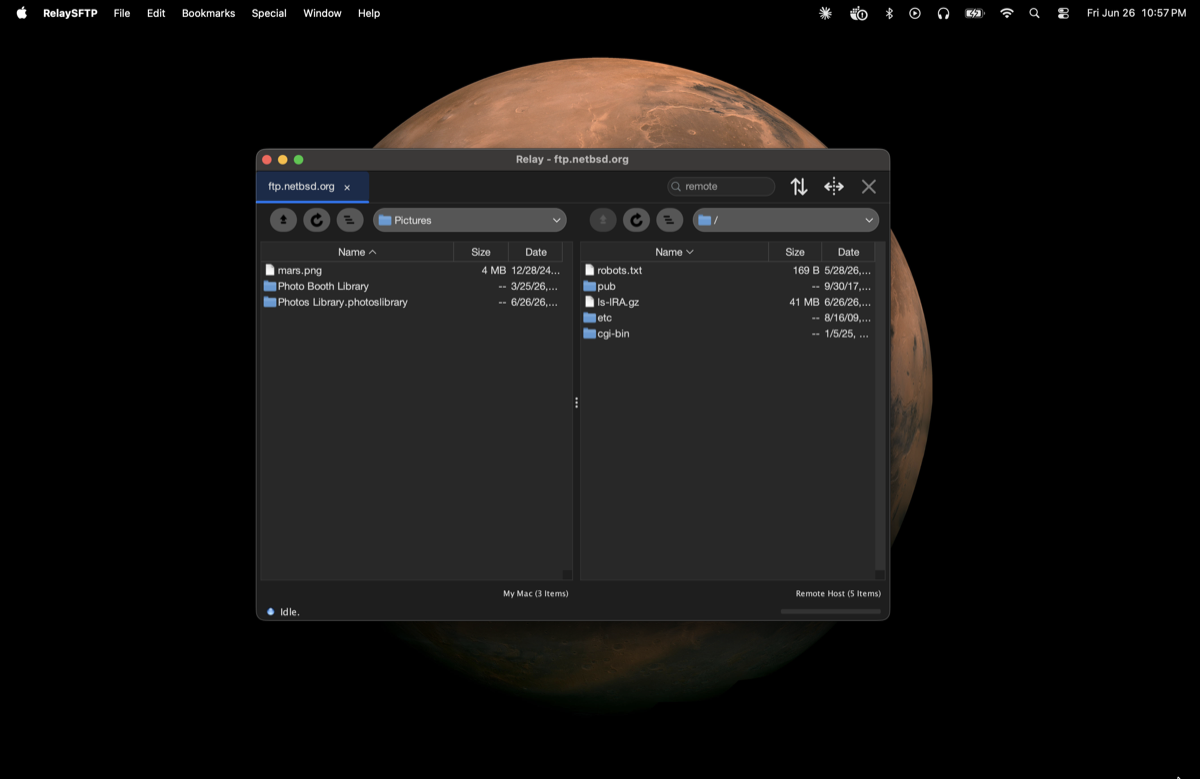Refresh the remote host listing

click(x=636, y=220)
